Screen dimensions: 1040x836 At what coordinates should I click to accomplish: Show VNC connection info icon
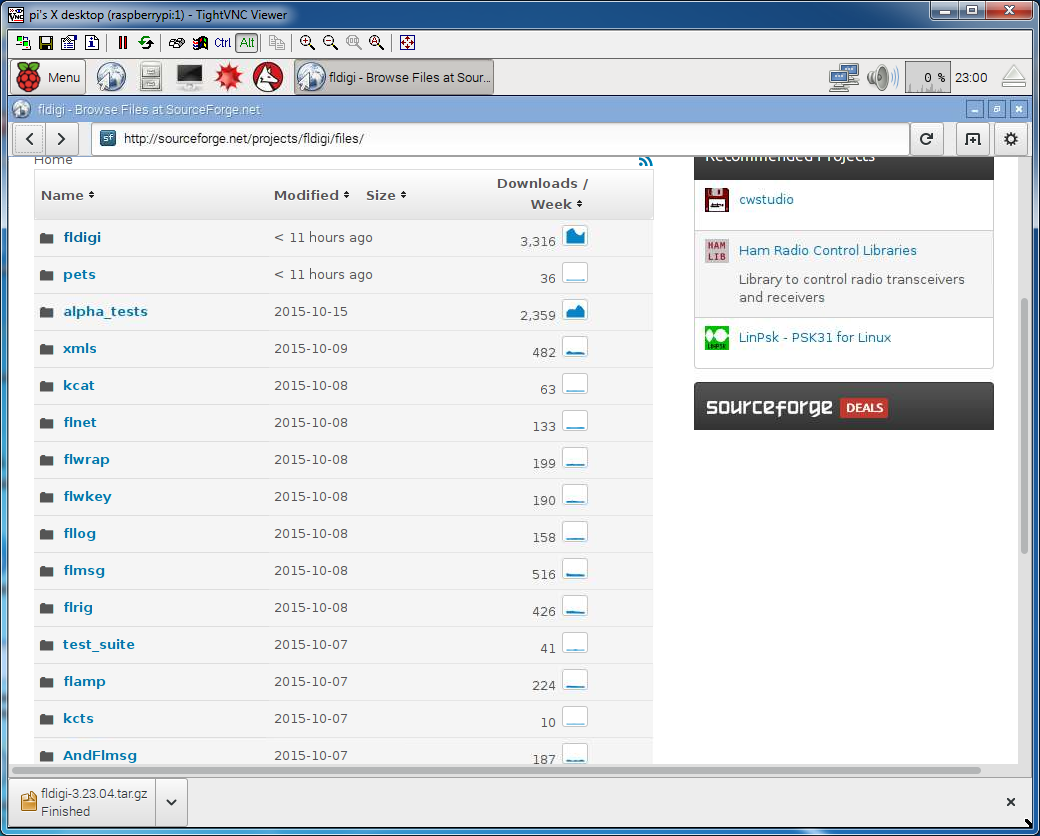(x=92, y=43)
